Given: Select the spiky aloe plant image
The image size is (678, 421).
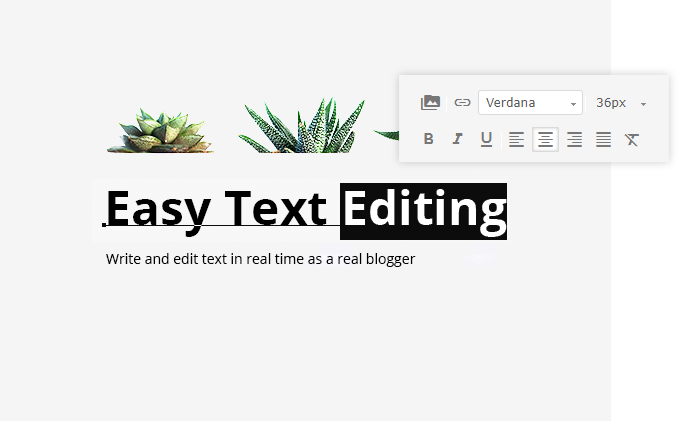Looking at the screenshot, I should 302,125.
